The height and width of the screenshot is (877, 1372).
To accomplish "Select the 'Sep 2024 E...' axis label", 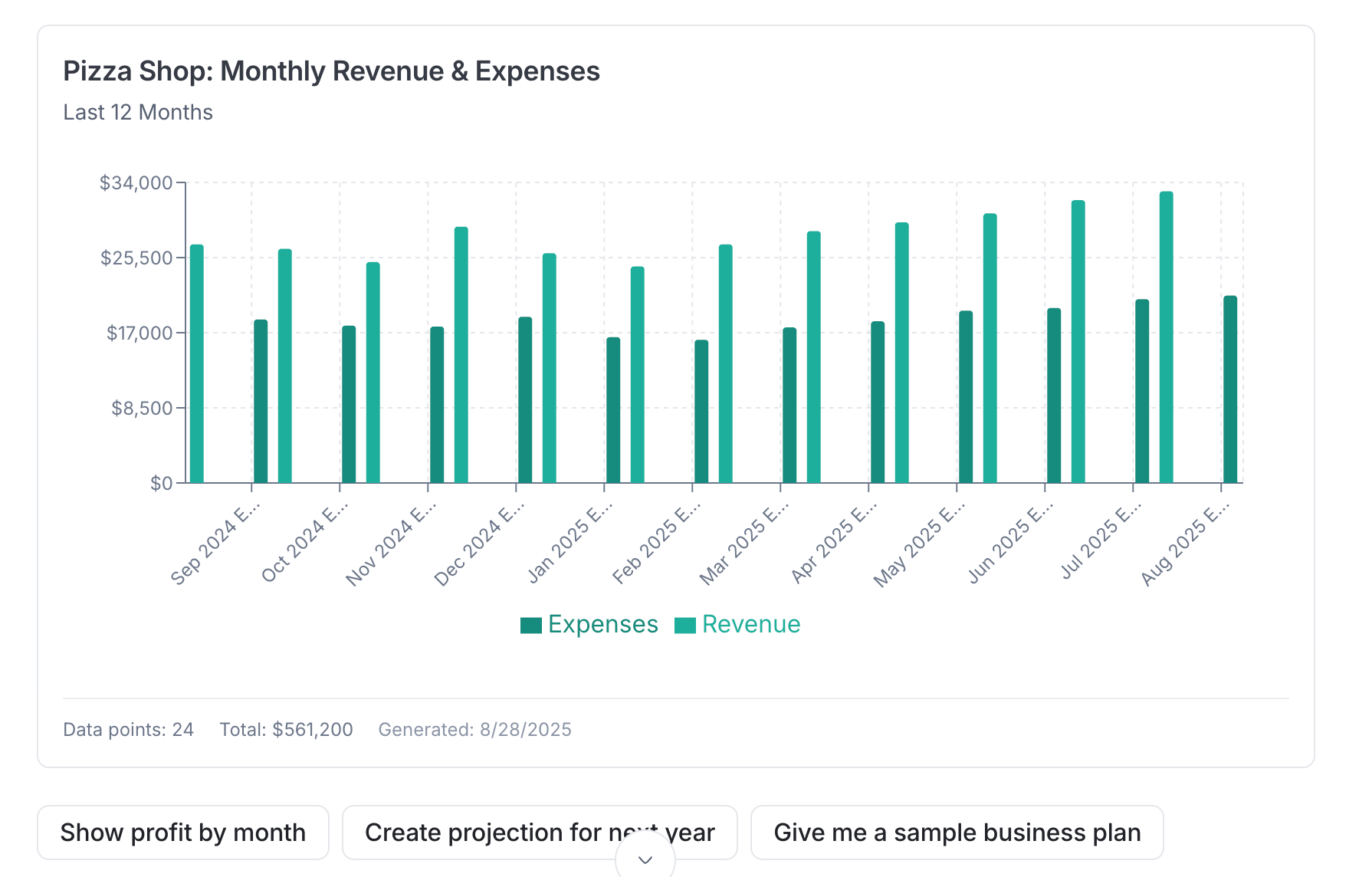I will 215,543.
